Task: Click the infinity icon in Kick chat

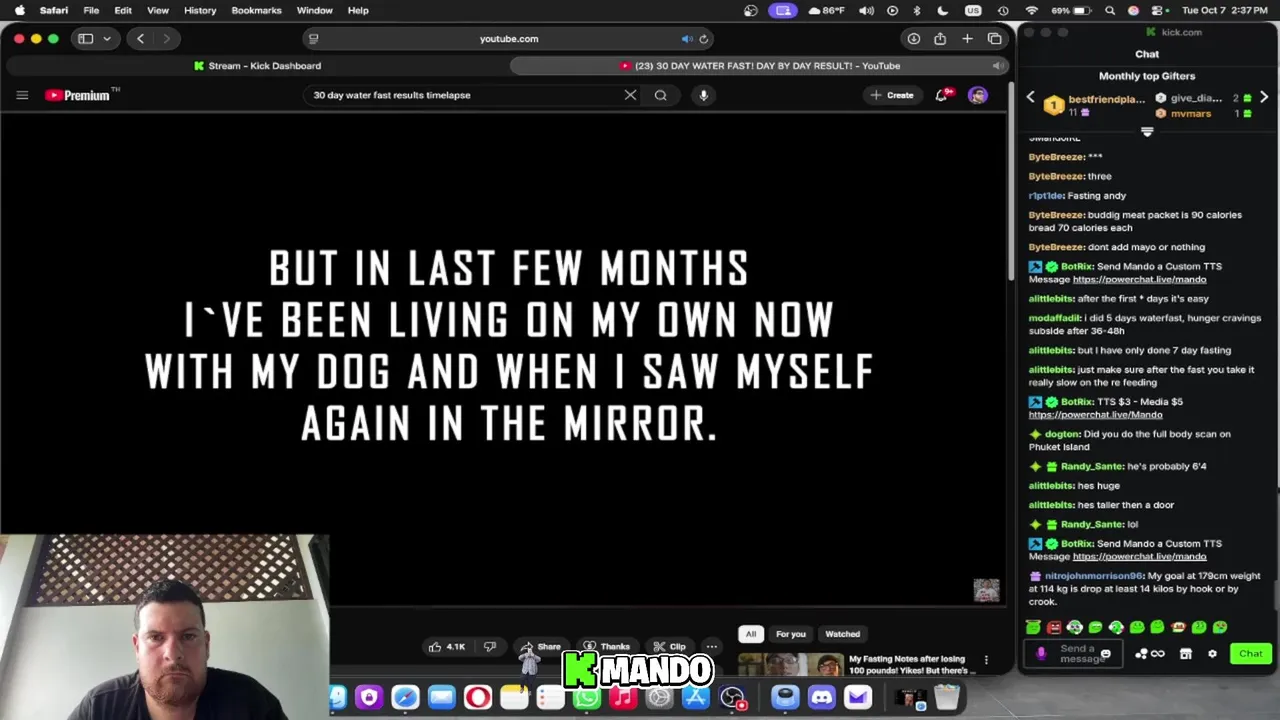Action: [x=1158, y=654]
